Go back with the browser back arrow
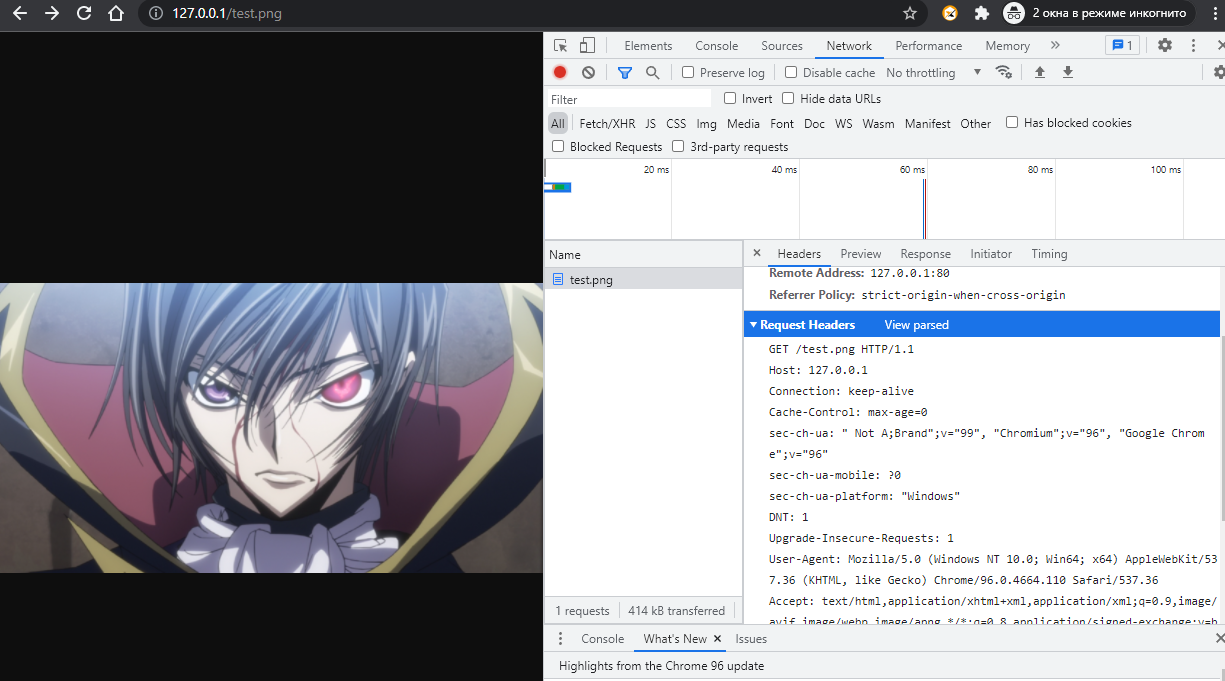 [x=20, y=14]
